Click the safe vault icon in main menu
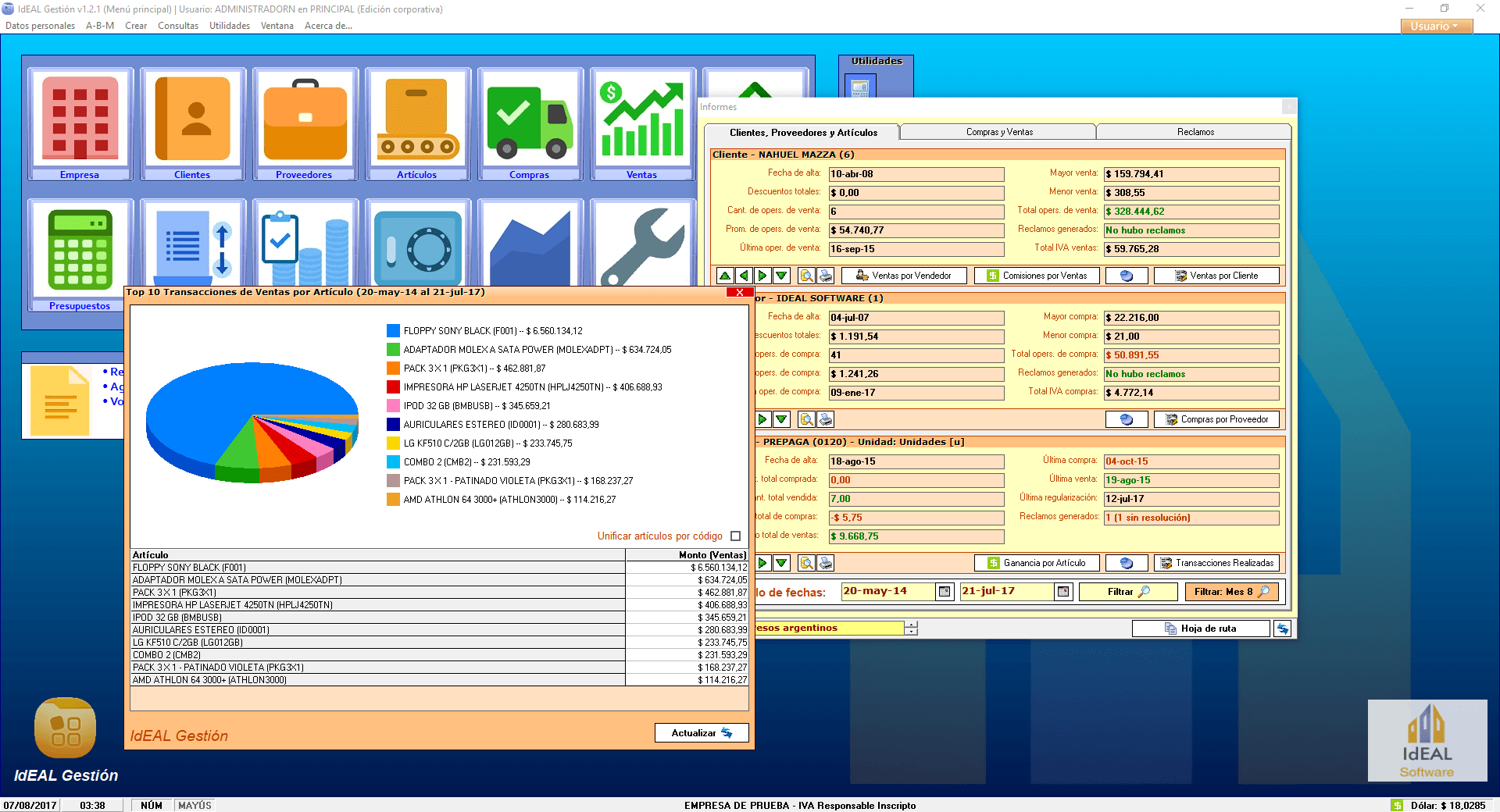 point(417,246)
